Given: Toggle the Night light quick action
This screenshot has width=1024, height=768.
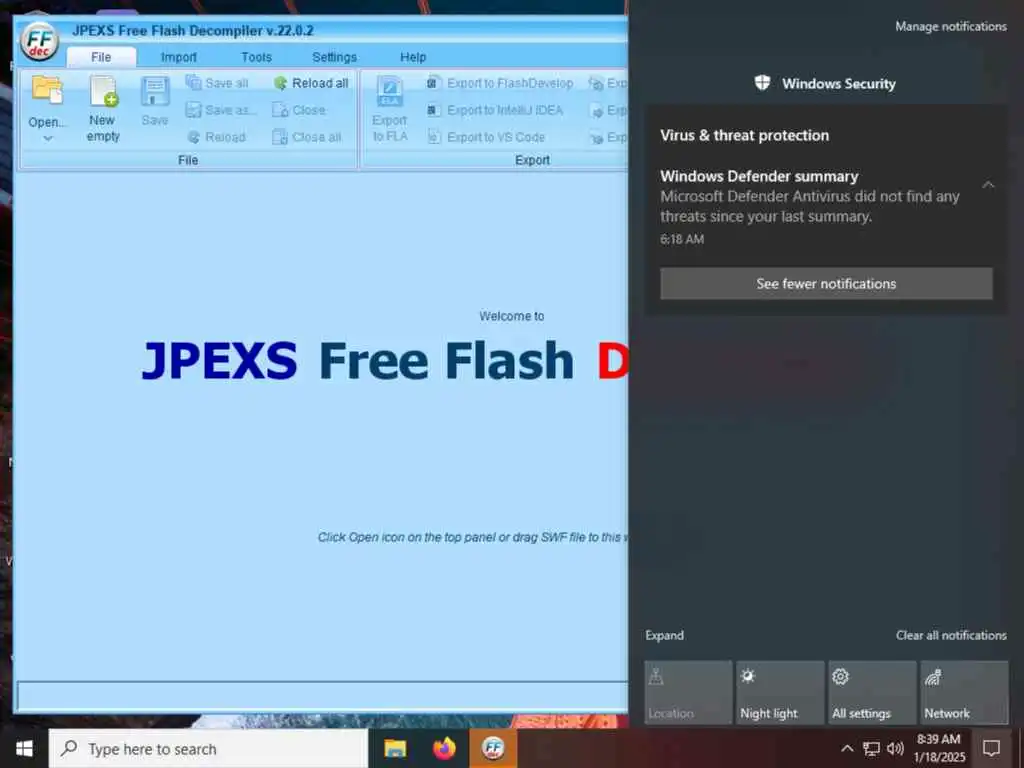Looking at the screenshot, I should pos(780,692).
